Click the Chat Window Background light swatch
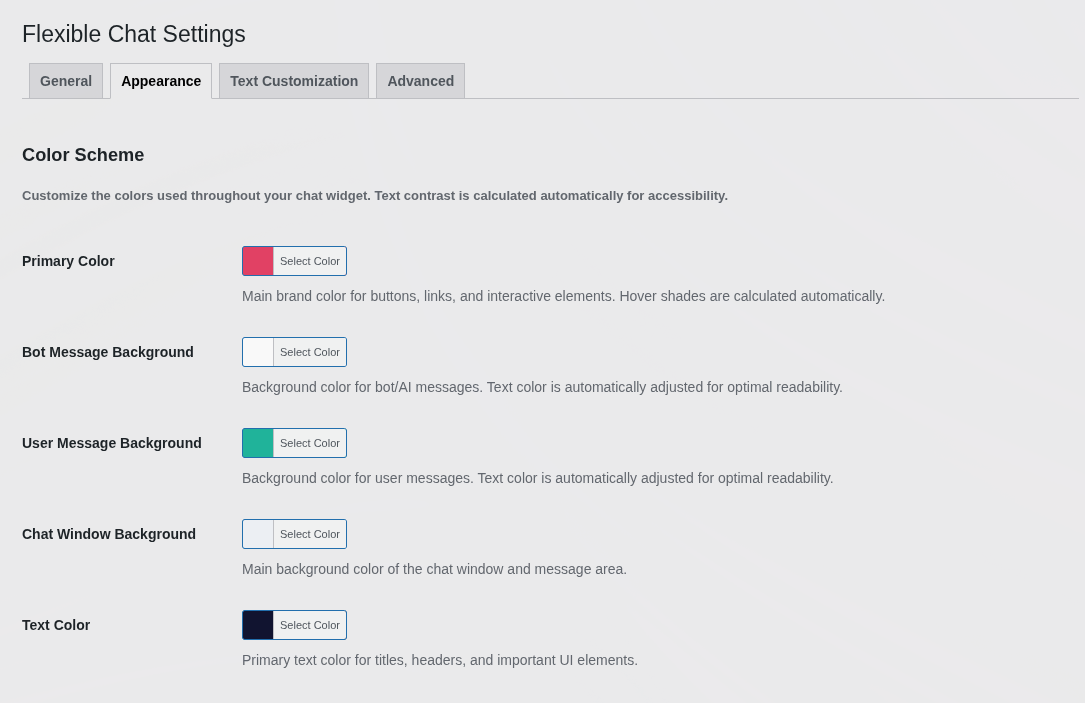Screen dimensions: 1085x703 [257, 534]
